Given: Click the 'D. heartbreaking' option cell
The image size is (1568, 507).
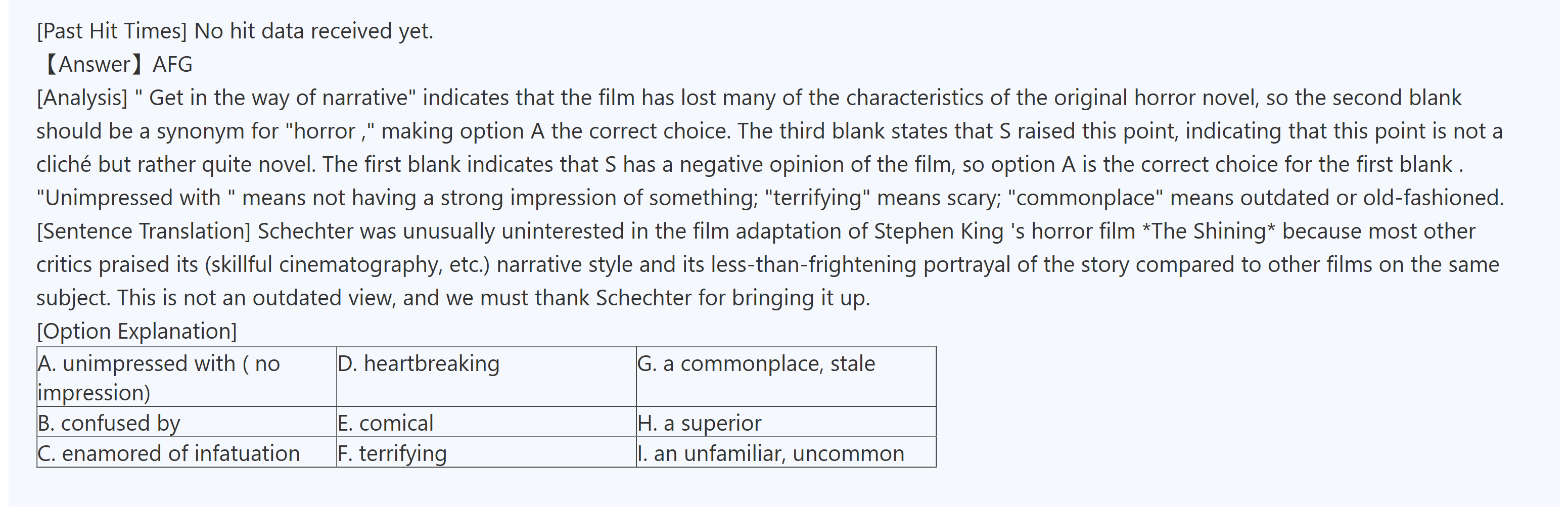Looking at the screenshot, I should pos(486,377).
